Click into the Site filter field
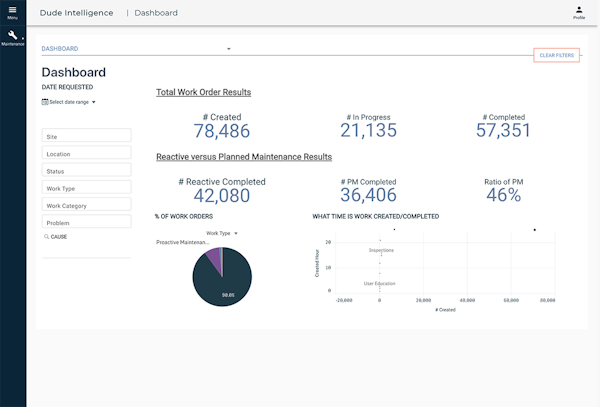This screenshot has height=407, width=600. click(x=88, y=135)
